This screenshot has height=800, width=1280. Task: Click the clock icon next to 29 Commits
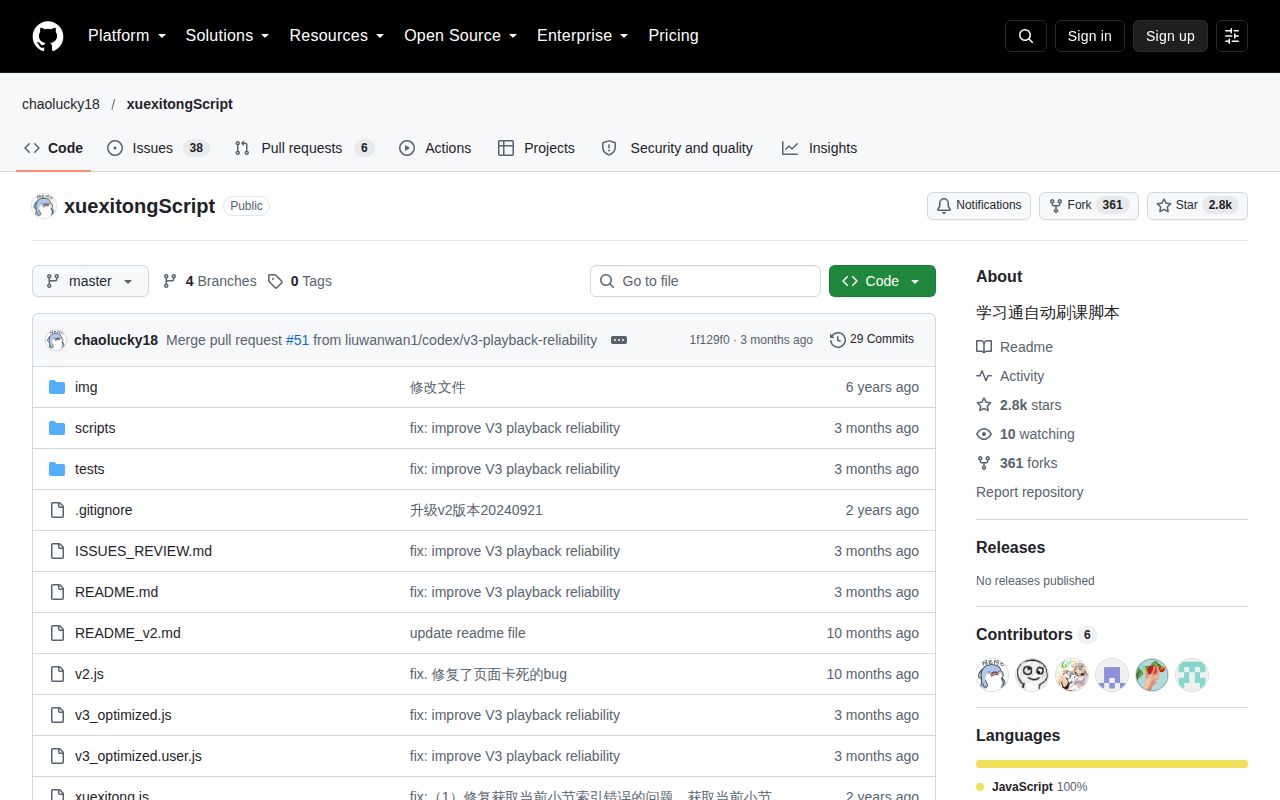[x=838, y=340]
